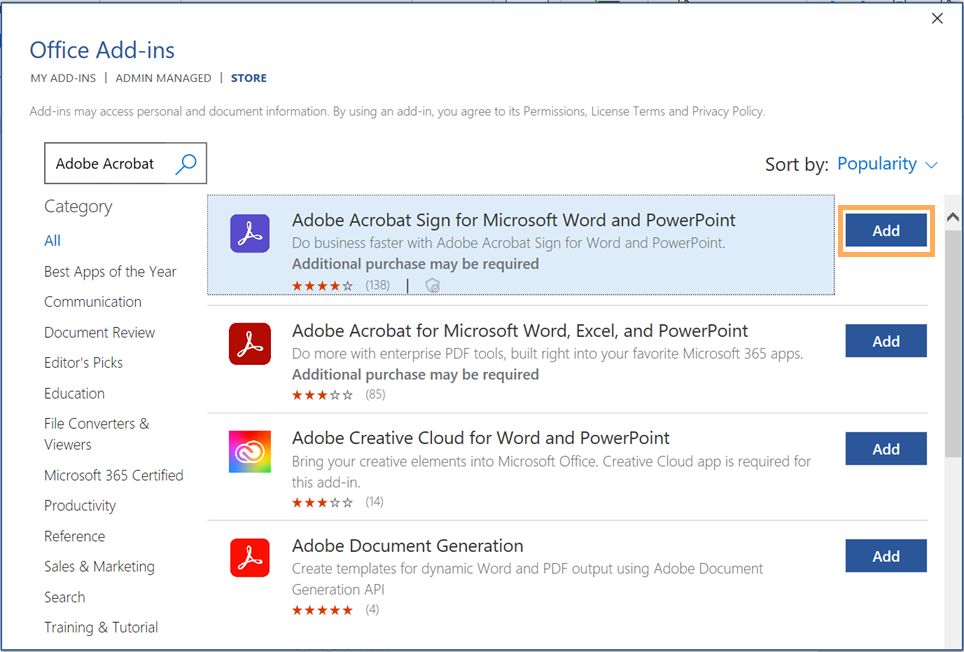
Task: Switch to MY ADD-INS tab
Action: click(x=63, y=78)
